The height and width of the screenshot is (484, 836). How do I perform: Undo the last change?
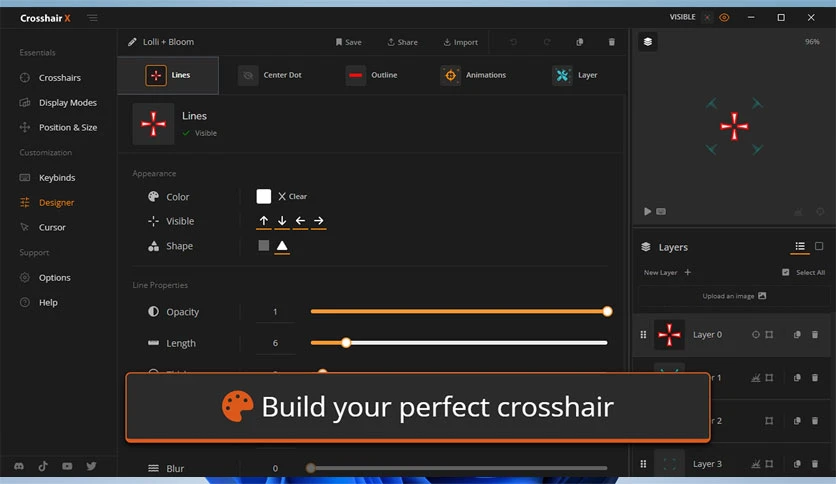coord(513,42)
